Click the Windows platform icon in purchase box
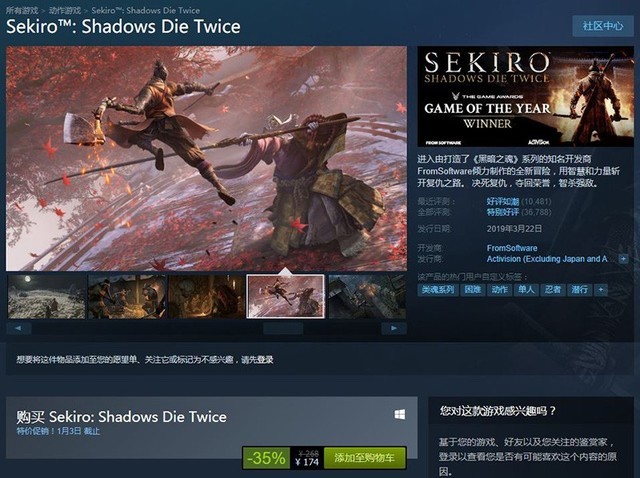Viewport: 640px width, 478px height. [400, 415]
